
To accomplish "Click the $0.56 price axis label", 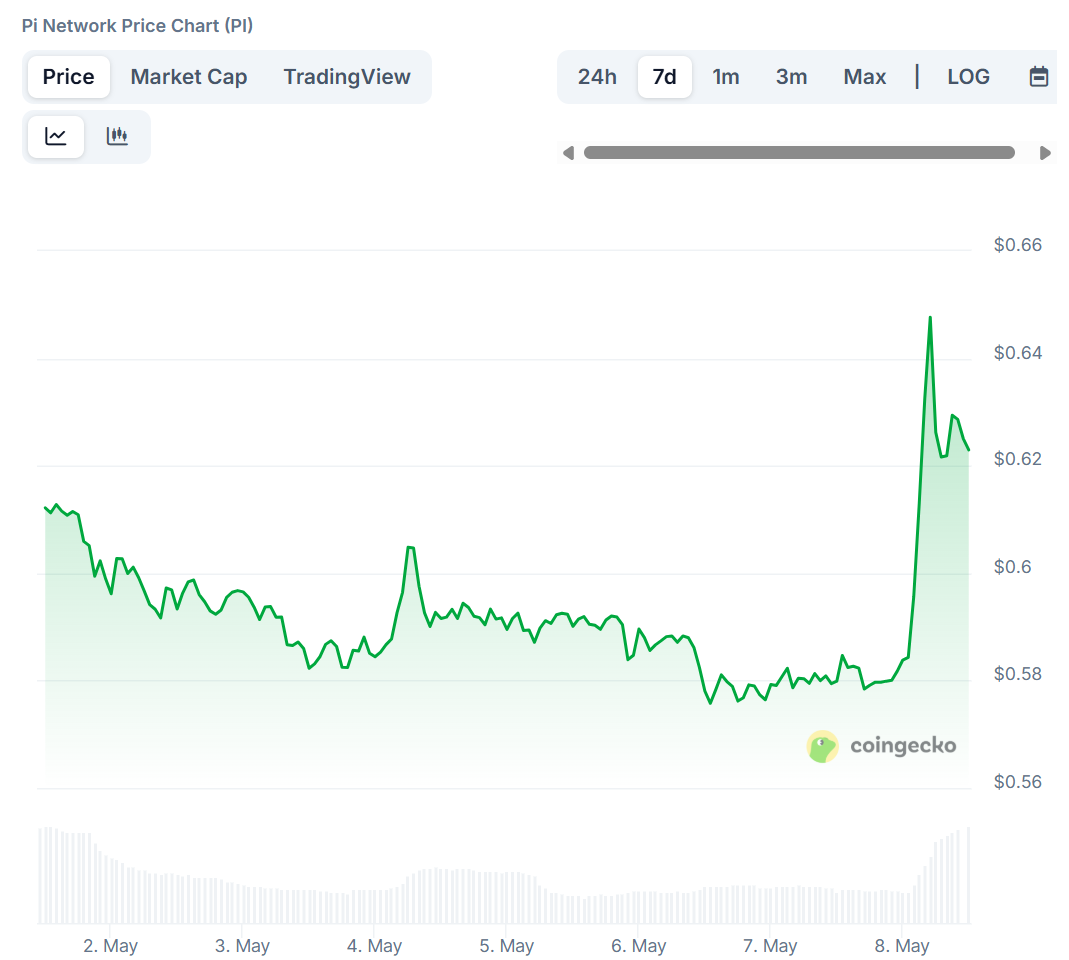I will tap(1018, 781).
